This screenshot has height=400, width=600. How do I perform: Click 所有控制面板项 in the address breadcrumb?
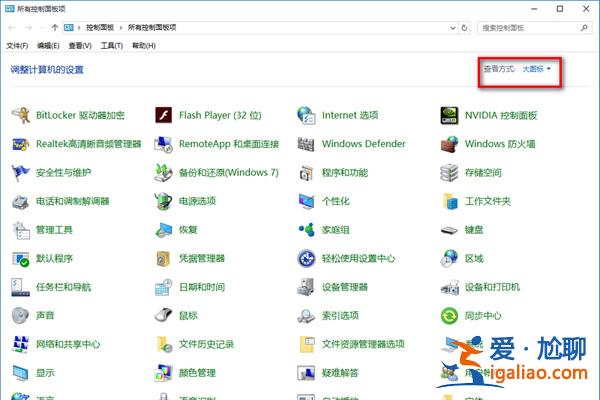(152, 28)
